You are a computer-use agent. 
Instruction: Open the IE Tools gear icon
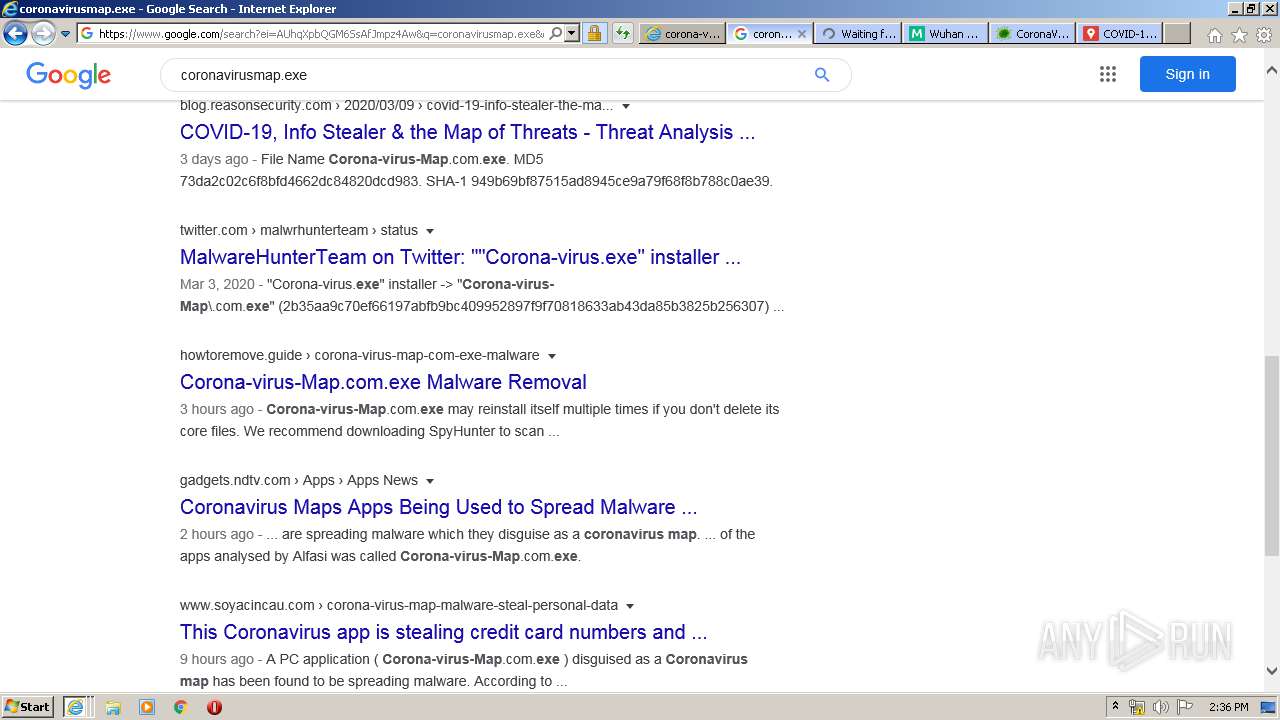coord(1264,34)
